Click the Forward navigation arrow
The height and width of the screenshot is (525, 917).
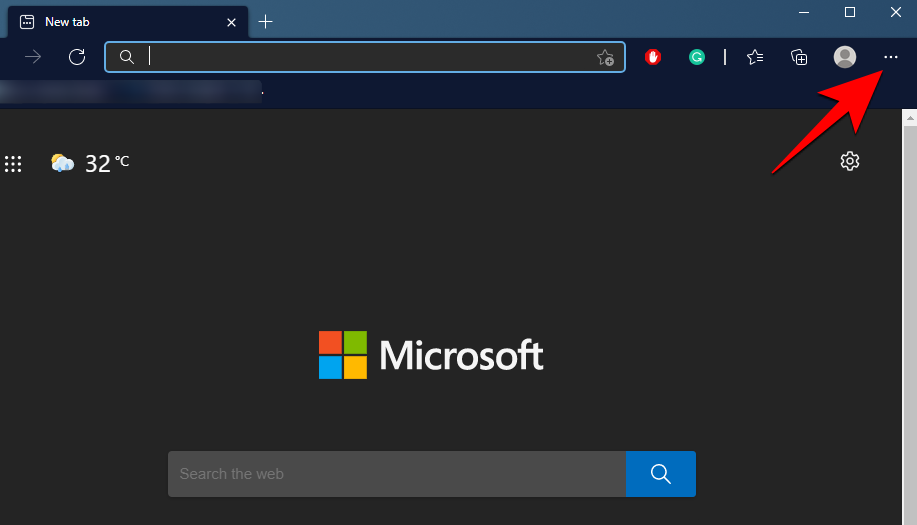click(33, 57)
